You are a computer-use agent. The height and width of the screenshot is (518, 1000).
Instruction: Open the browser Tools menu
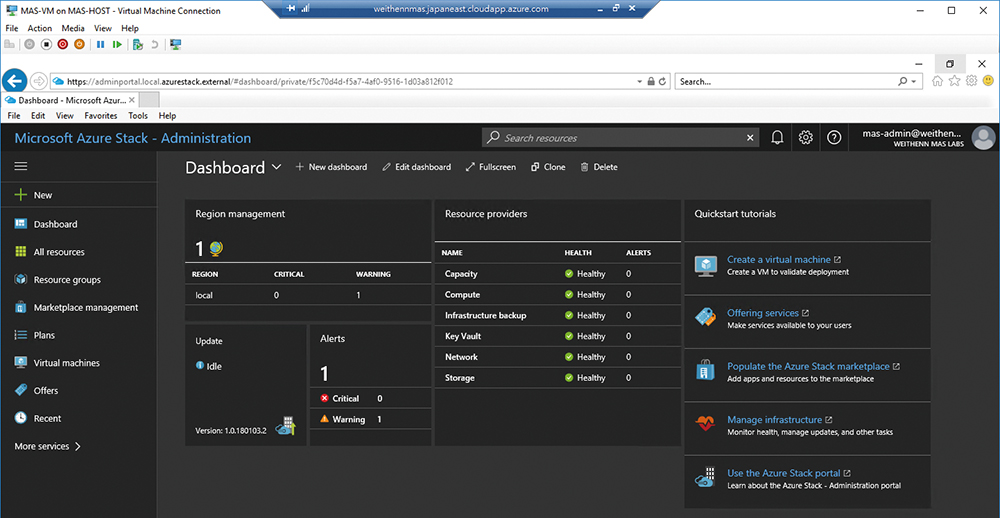138,116
